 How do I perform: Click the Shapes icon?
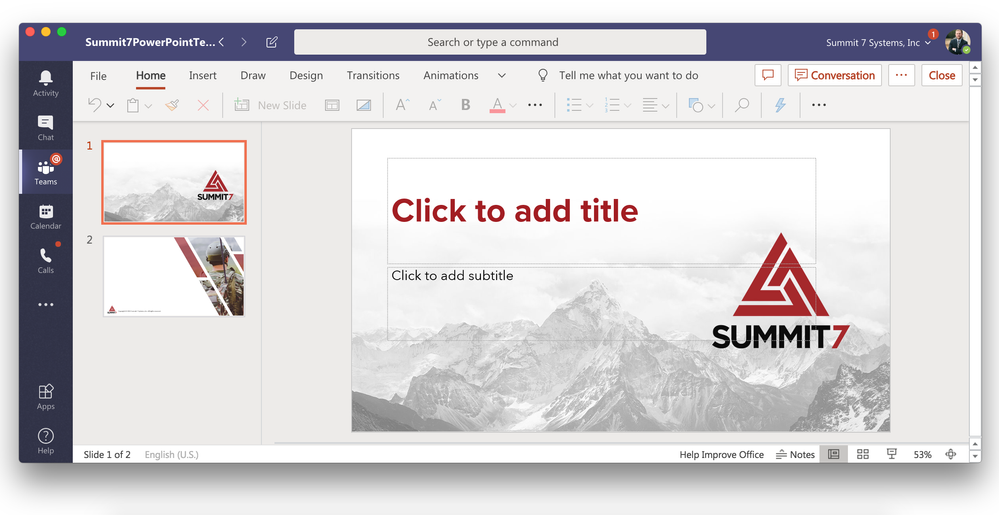696,105
